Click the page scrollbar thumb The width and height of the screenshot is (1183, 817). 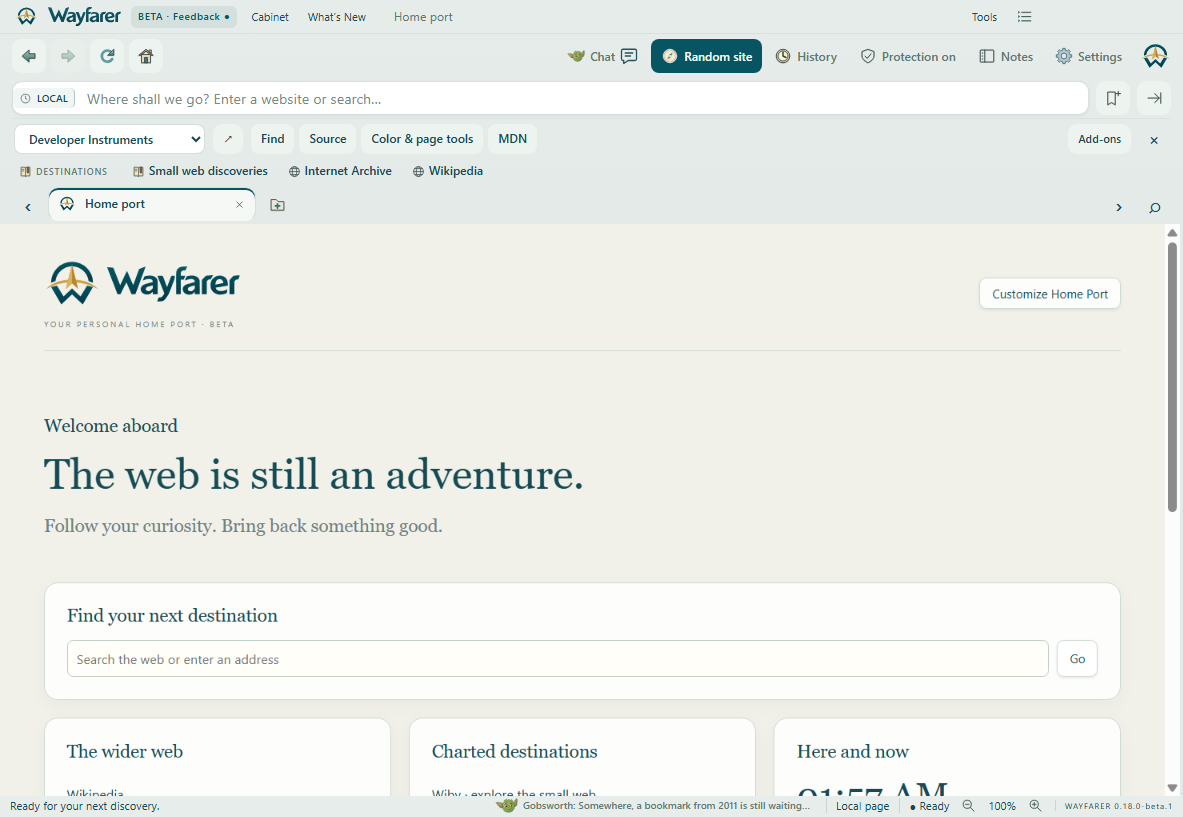click(1172, 376)
